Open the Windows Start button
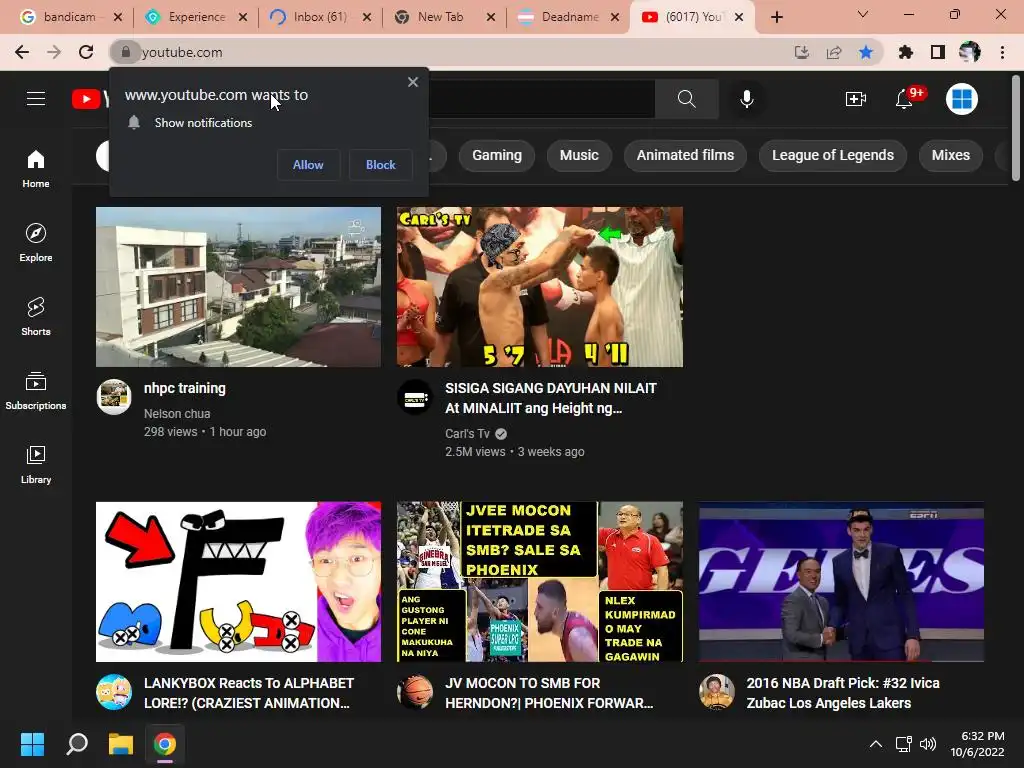The height and width of the screenshot is (768, 1024). (32, 744)
